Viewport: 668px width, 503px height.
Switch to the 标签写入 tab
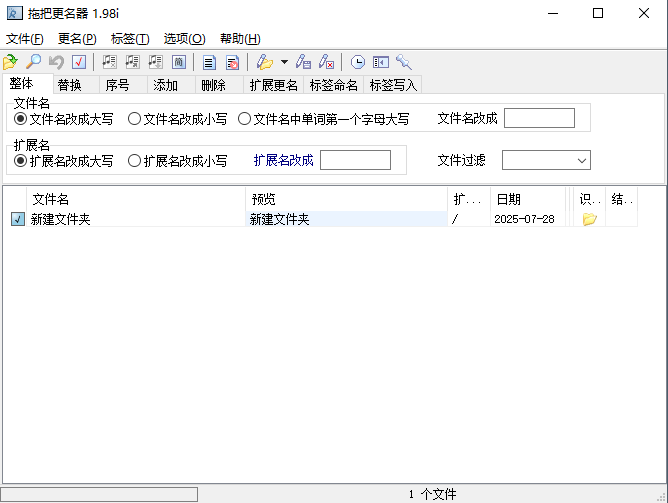point(393,85)
